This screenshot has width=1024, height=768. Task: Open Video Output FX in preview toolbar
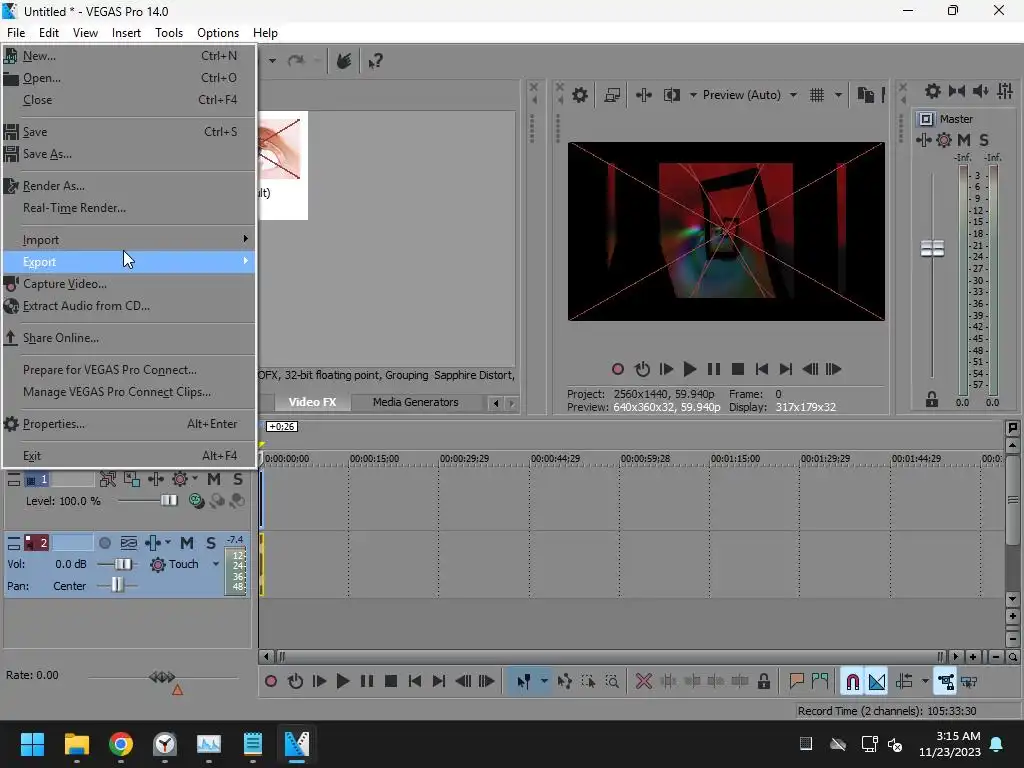643,95
